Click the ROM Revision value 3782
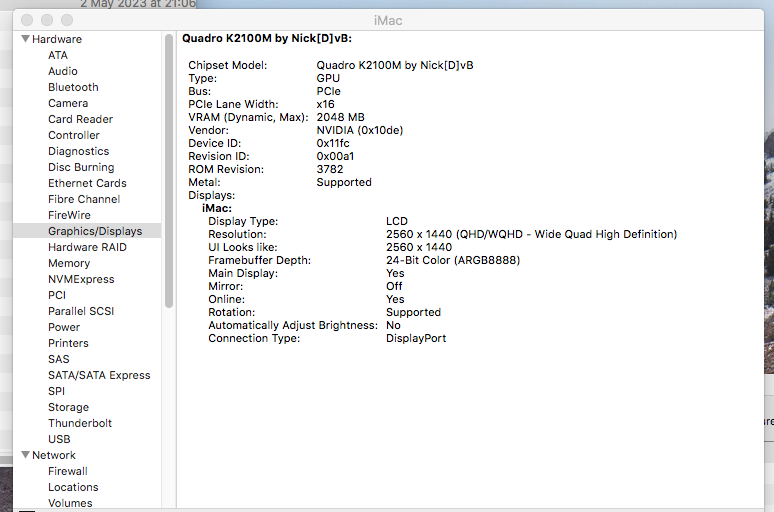 pyautogui.click(x=330, y=169)
